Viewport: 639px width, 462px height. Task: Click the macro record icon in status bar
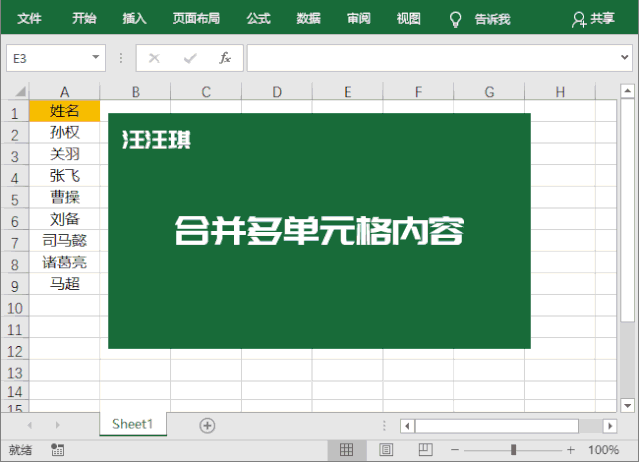point(57,450)
